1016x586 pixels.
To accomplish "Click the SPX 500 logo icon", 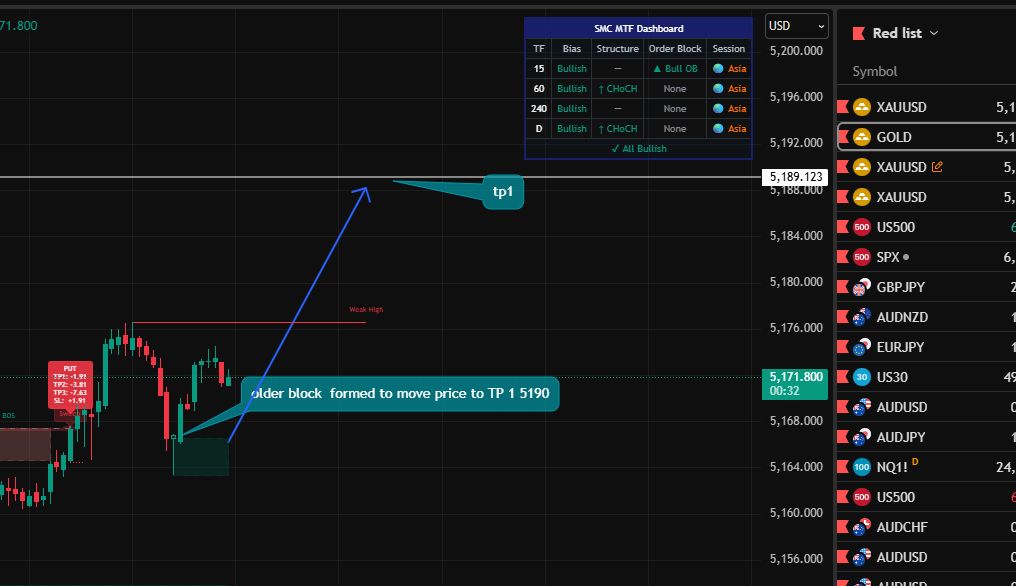I will tap(861, 257).
